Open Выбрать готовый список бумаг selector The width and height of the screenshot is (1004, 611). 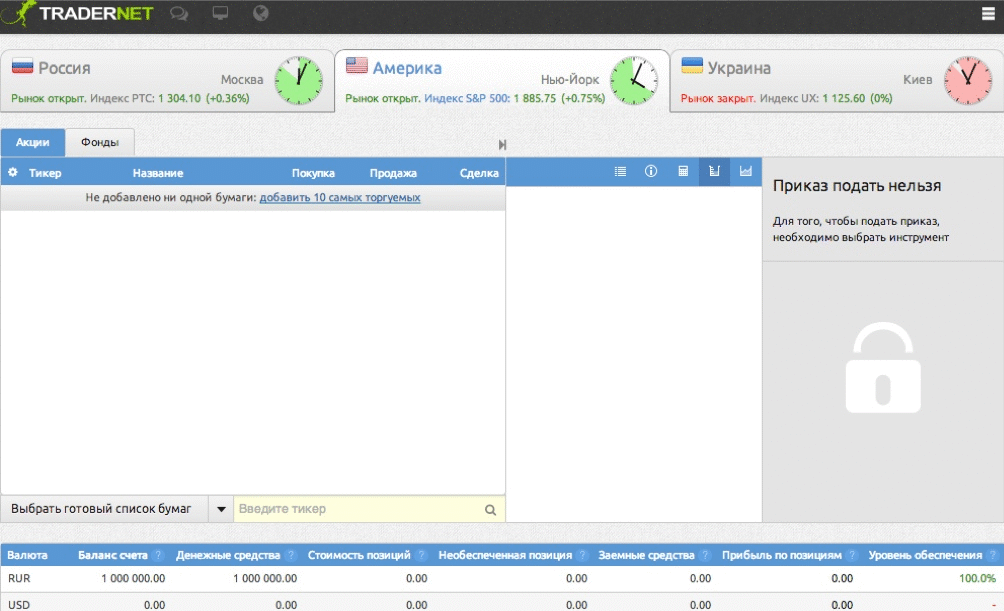(101, 509)
